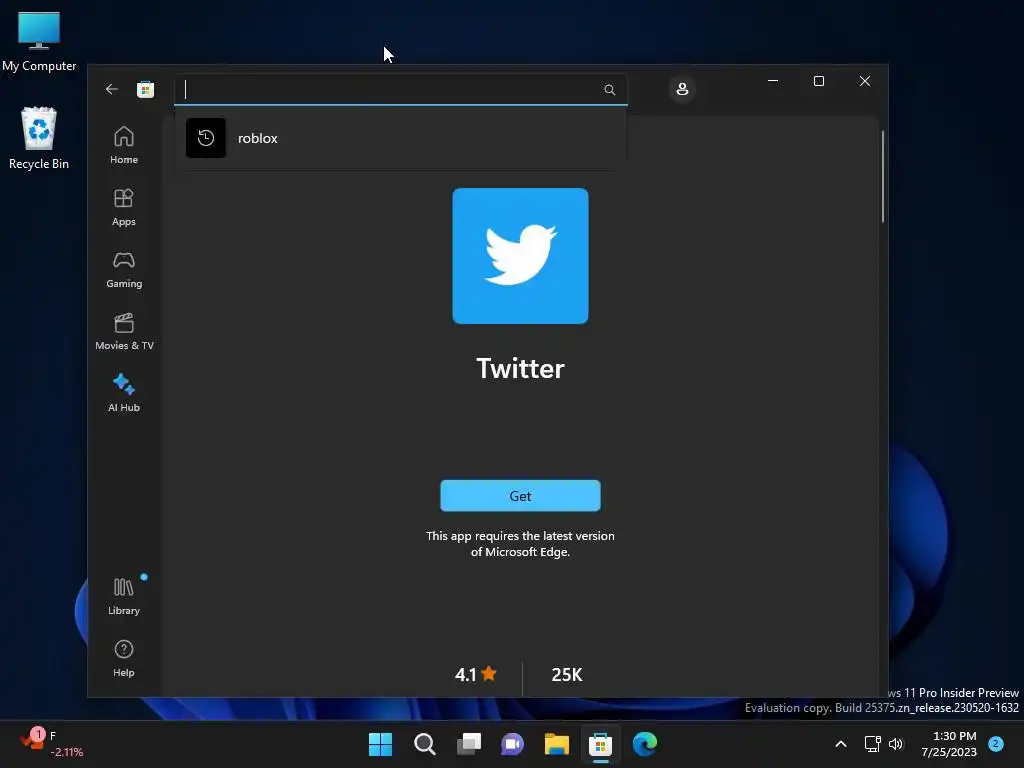The height and width of the screenshot is (768, 1024).
Task: Open Home in the Store sidebar
Action: (124, 145)
